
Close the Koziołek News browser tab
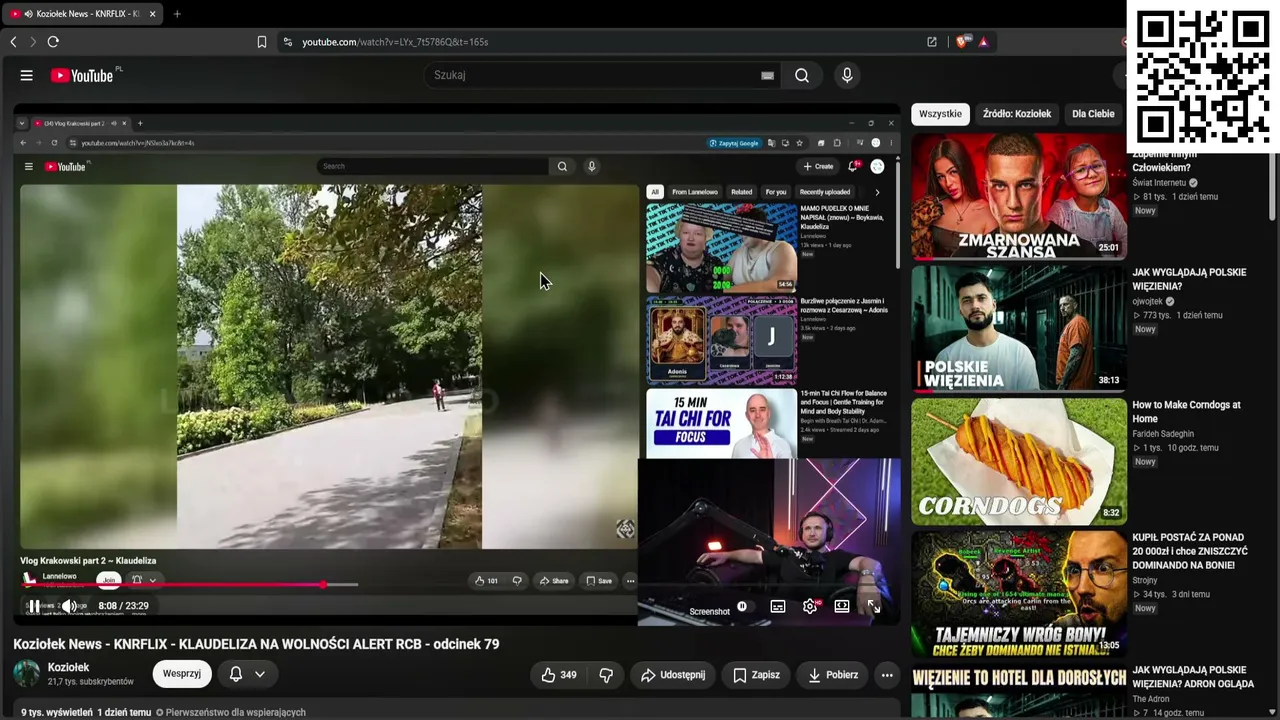coord(152,14)
